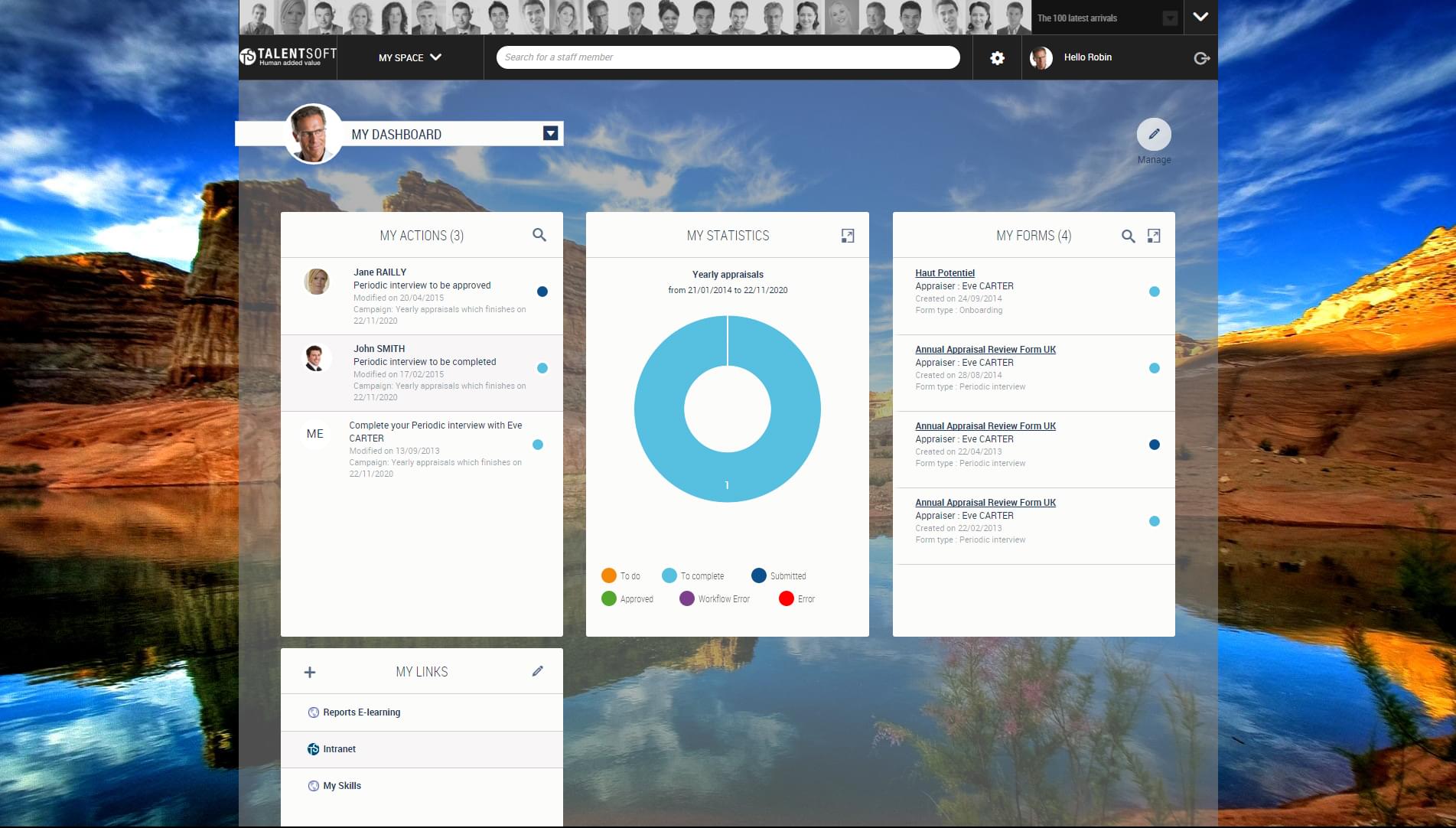
Task: Open search in the My Forms panel
Action: click(x=1128, y=236)
